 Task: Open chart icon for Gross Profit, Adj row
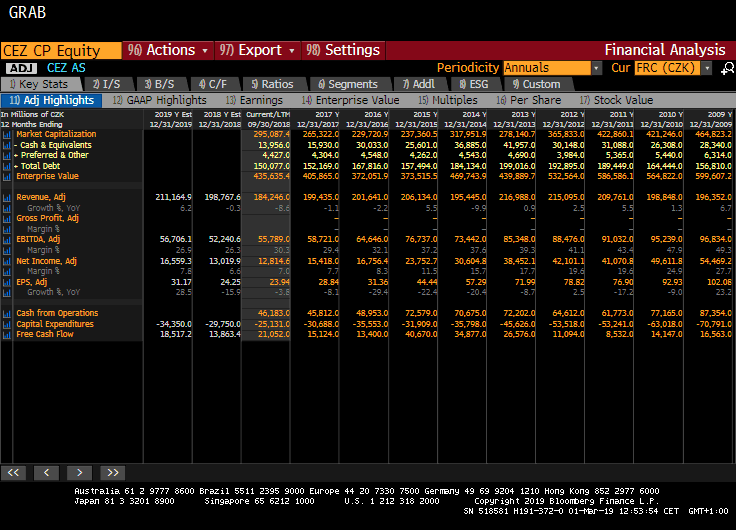(7, 219)
